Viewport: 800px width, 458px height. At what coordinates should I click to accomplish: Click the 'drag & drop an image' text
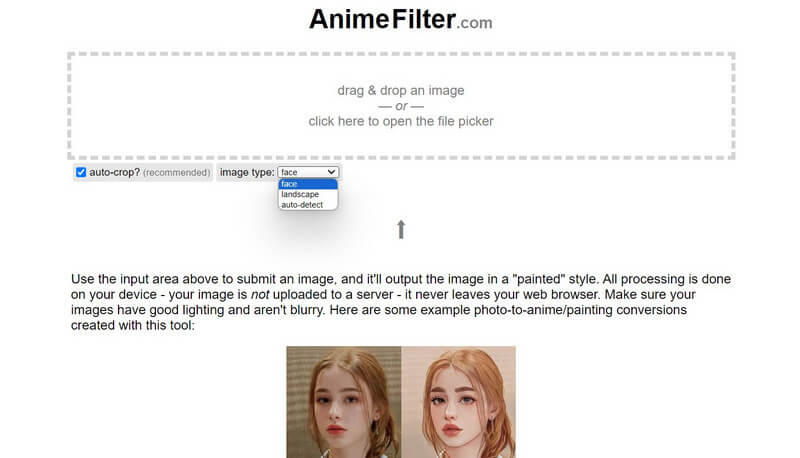(x=401, y=90)
